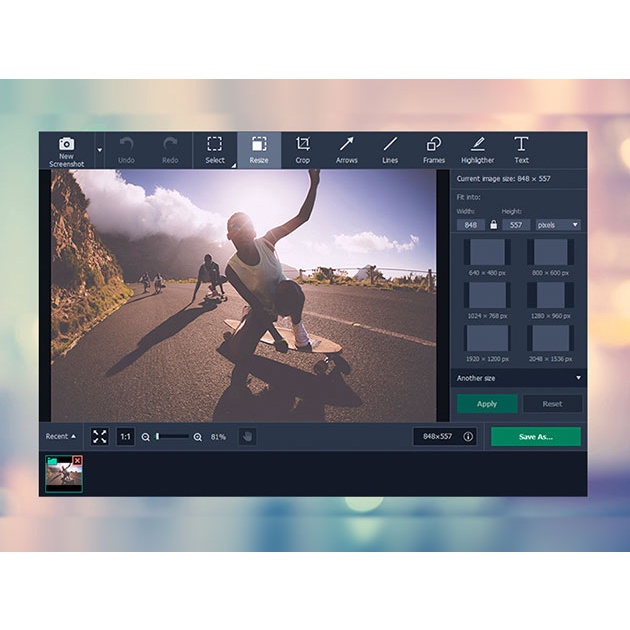
Task: Expand the Another size section
Action: click(518, 378)
